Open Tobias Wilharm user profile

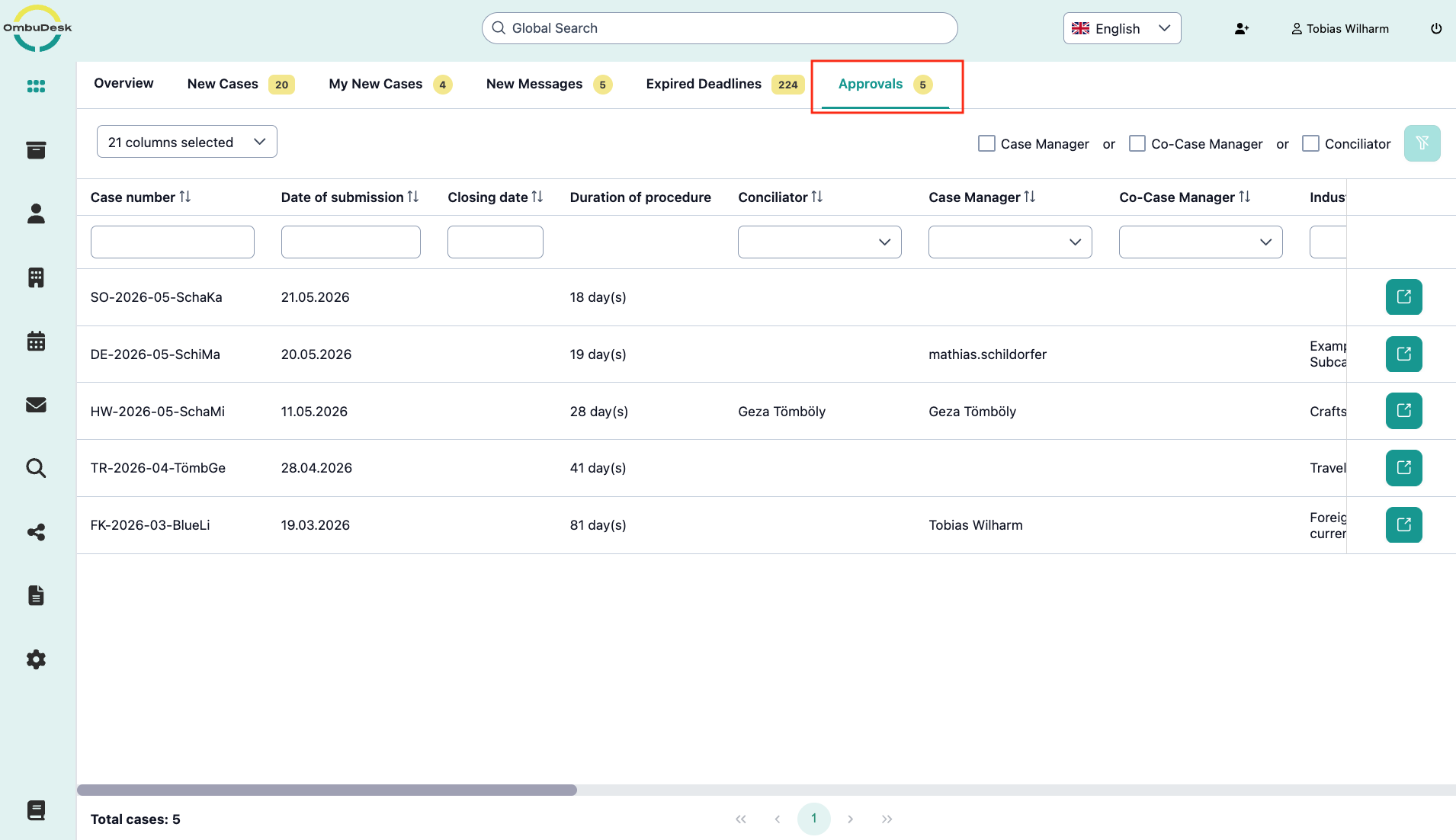1340,29
